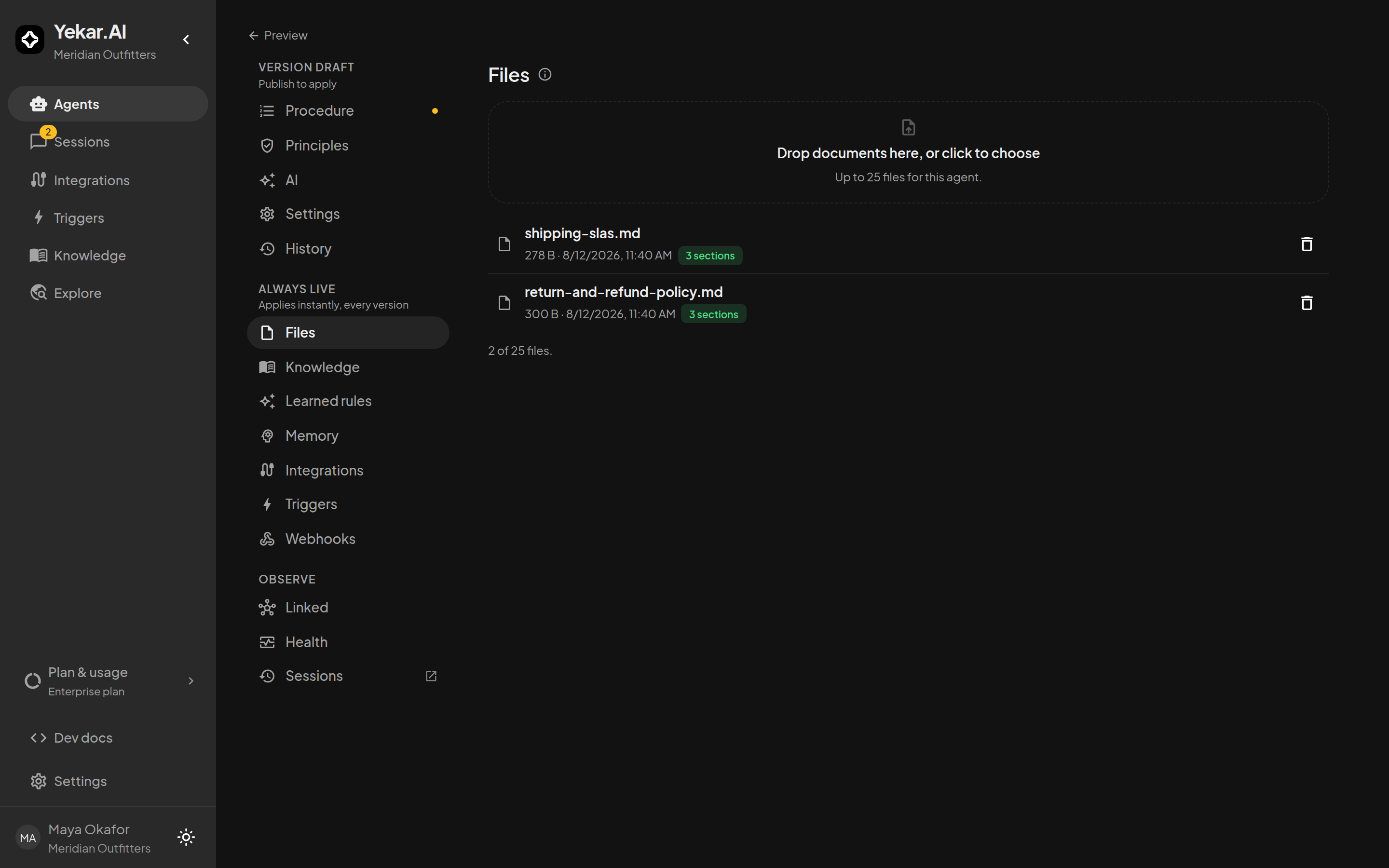Viewport: 1389px width, 868px height.
Task: Click the Yekar.AI logo icon
Action: tap(30, 40)
